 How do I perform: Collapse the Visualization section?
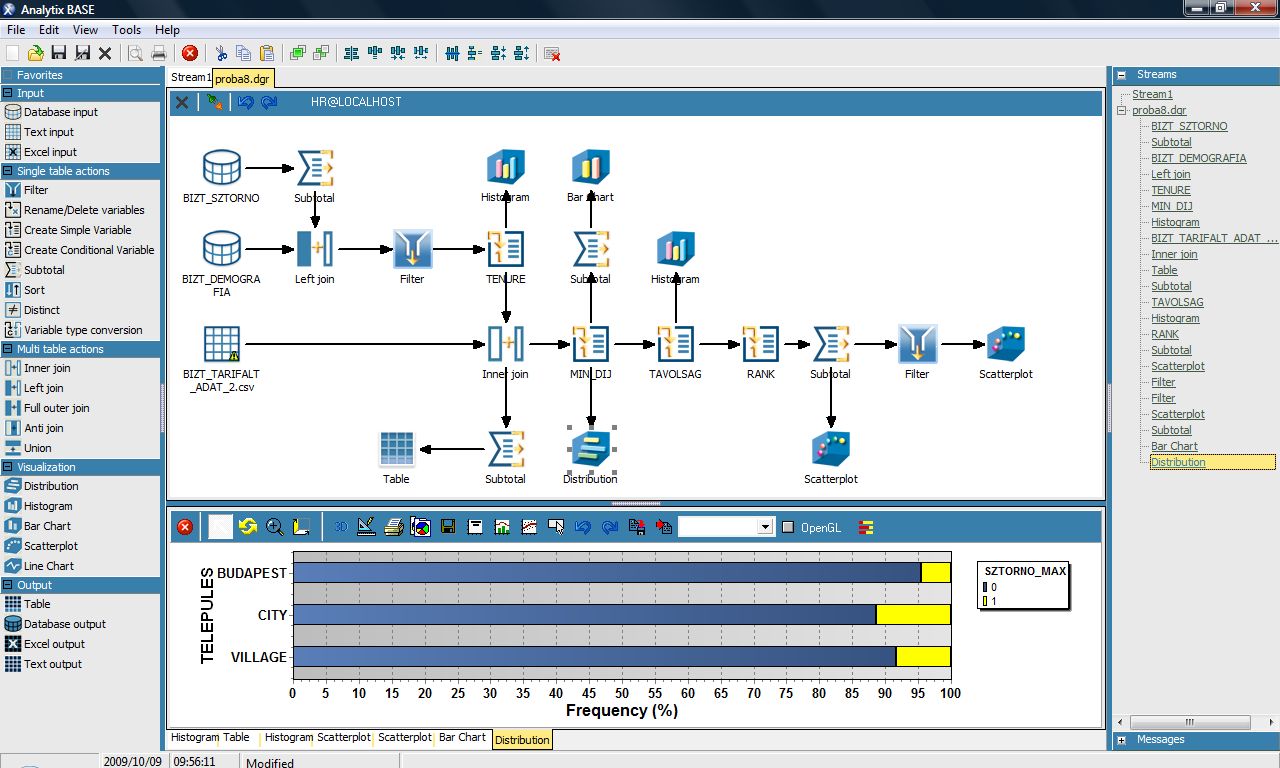coord(8,467)
